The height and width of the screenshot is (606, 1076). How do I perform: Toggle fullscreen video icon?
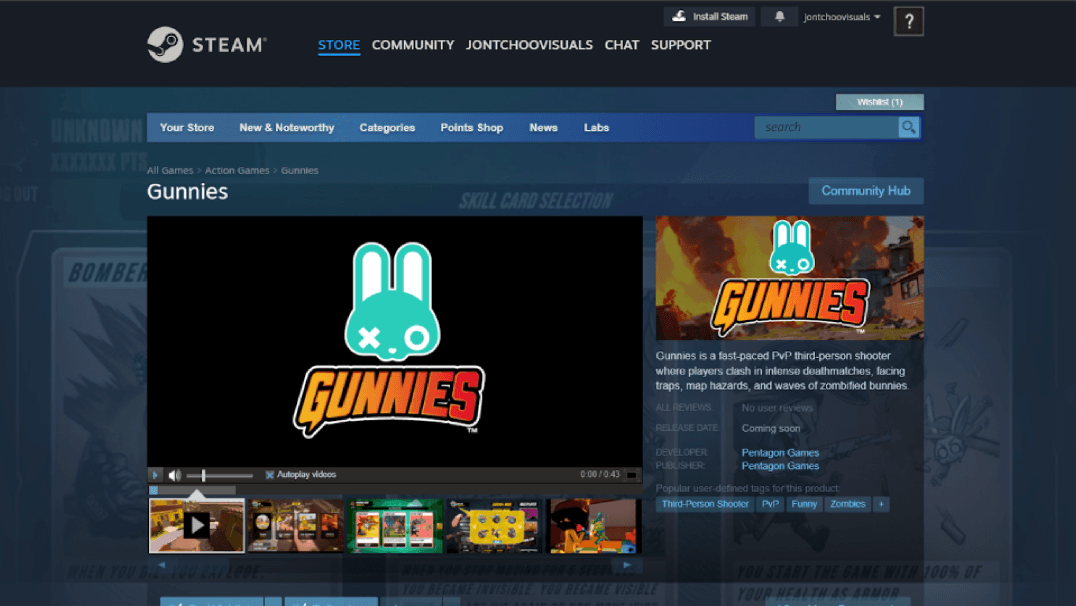click(x=631, y=474)
